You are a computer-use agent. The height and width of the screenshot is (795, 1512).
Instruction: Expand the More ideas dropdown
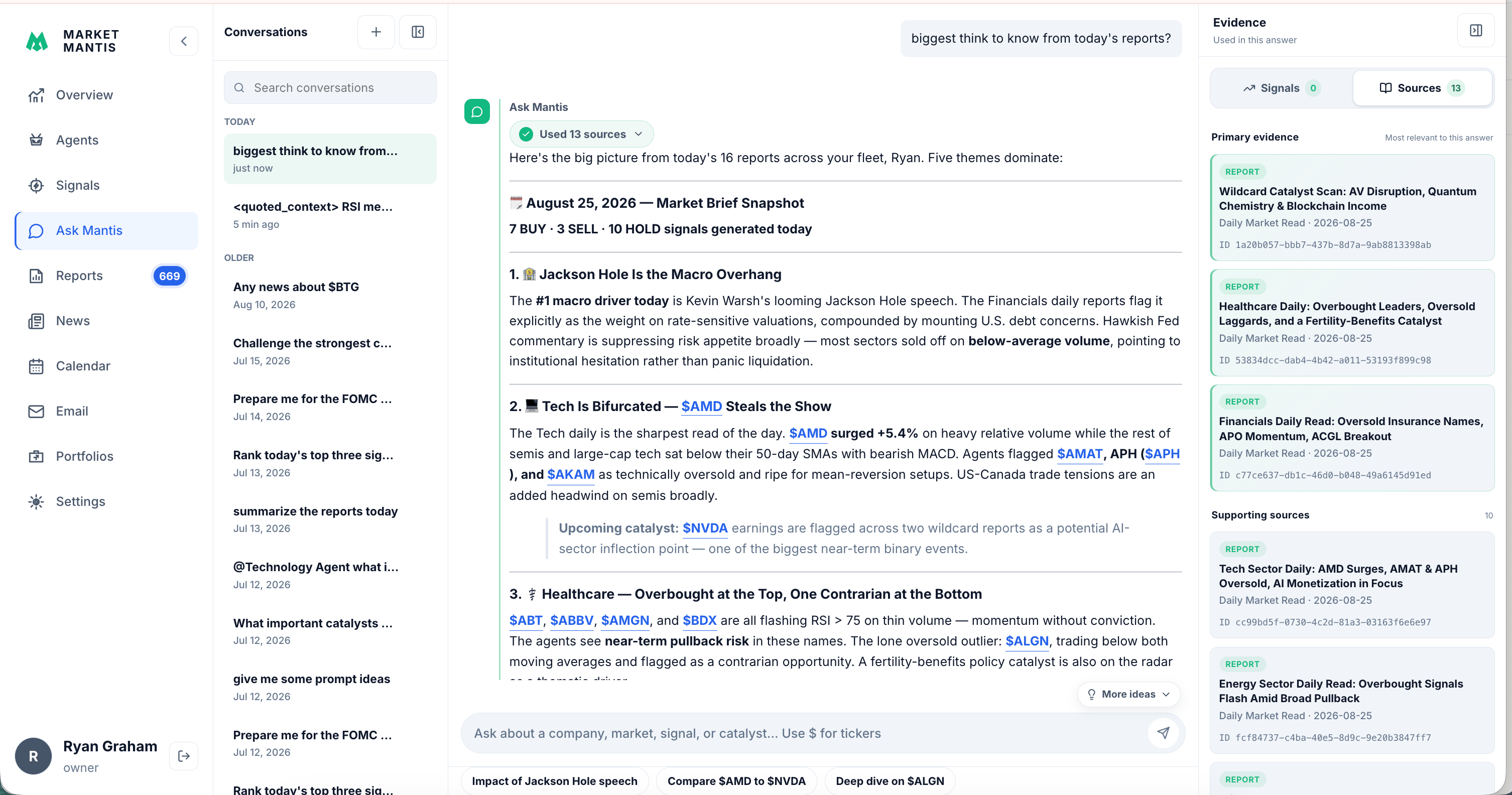[x=1128, y=694]
